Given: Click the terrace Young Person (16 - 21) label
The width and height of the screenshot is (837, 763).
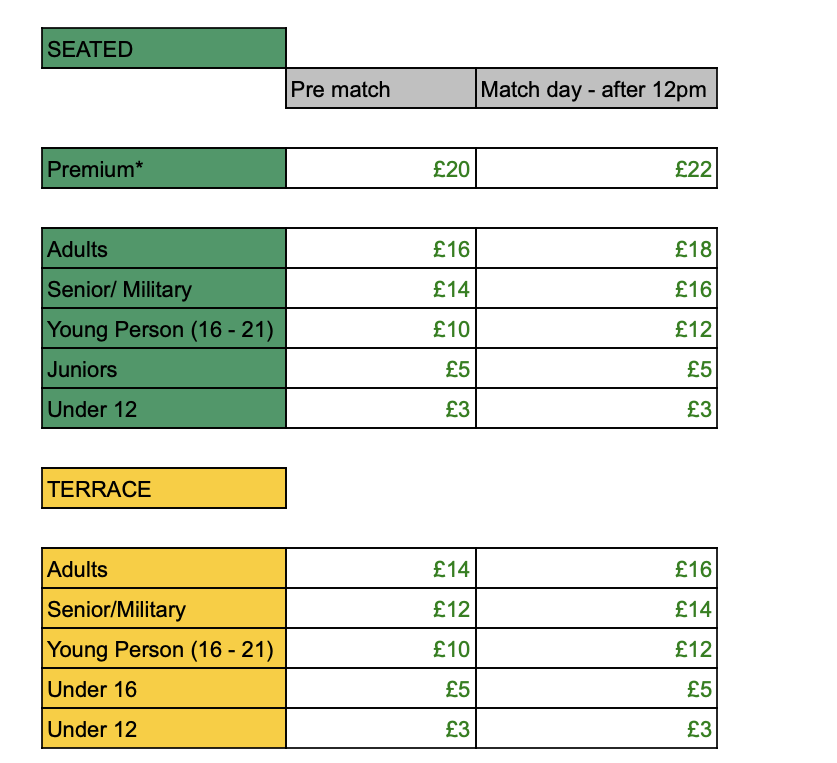Looking at the screenshot, I should pos(164,649).
